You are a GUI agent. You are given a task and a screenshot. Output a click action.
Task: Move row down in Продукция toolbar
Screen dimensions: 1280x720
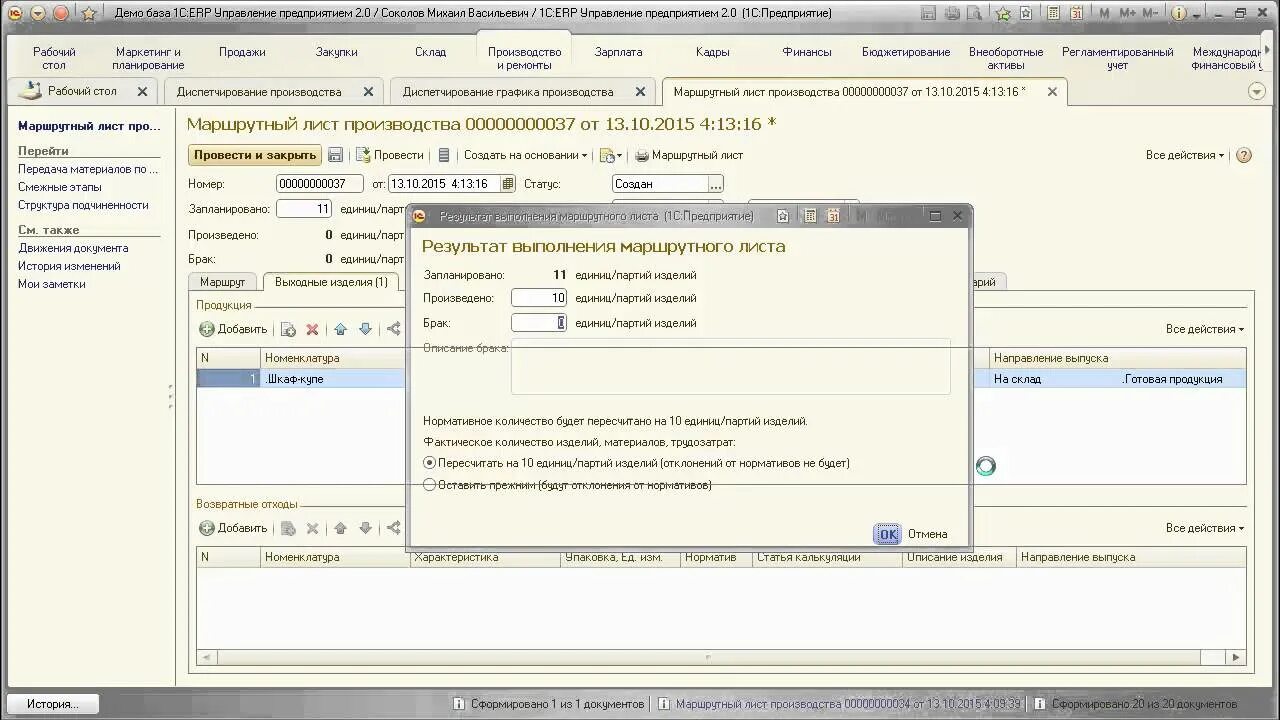[365, 329]
